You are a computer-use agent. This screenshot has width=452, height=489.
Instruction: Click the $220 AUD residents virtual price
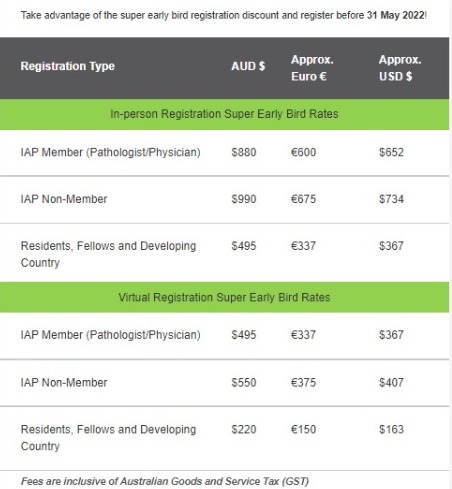pos(244,429)
